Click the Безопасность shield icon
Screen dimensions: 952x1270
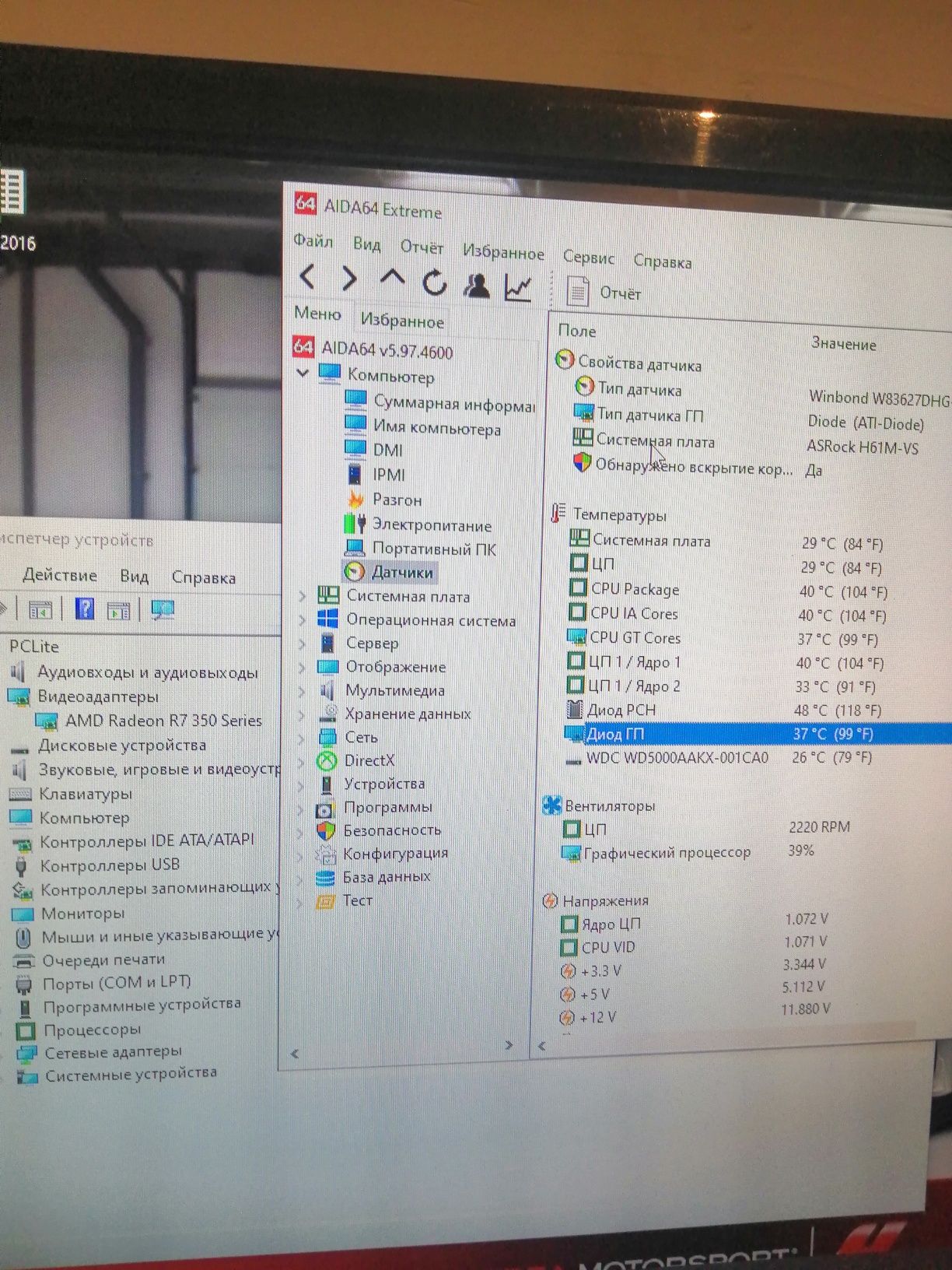click(326, 831)
